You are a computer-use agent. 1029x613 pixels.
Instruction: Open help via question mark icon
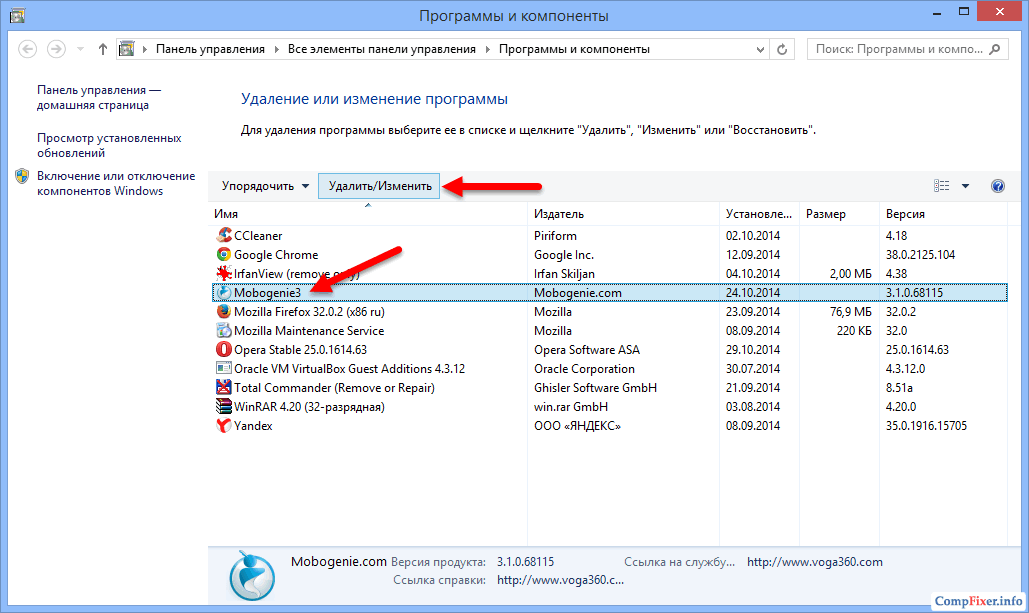[996, 186]
